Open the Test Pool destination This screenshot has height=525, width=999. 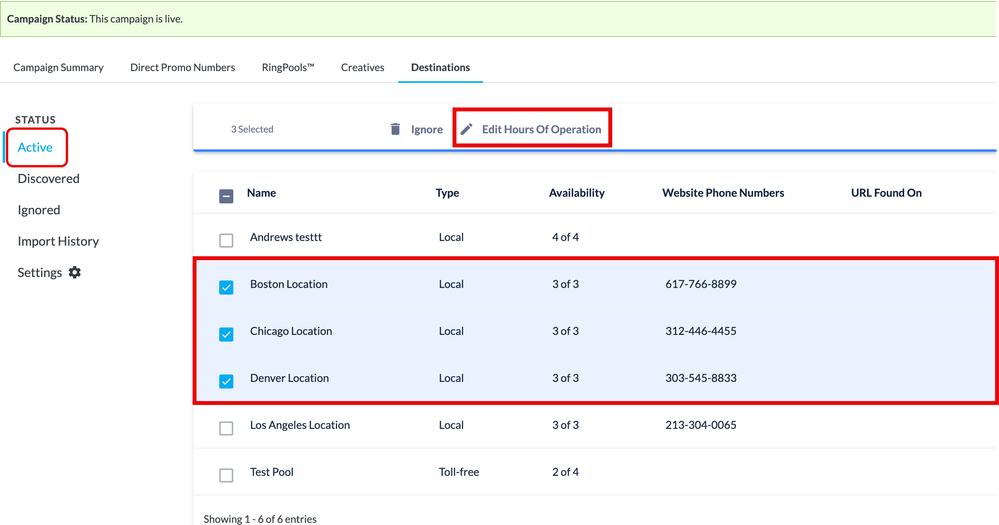271,472
